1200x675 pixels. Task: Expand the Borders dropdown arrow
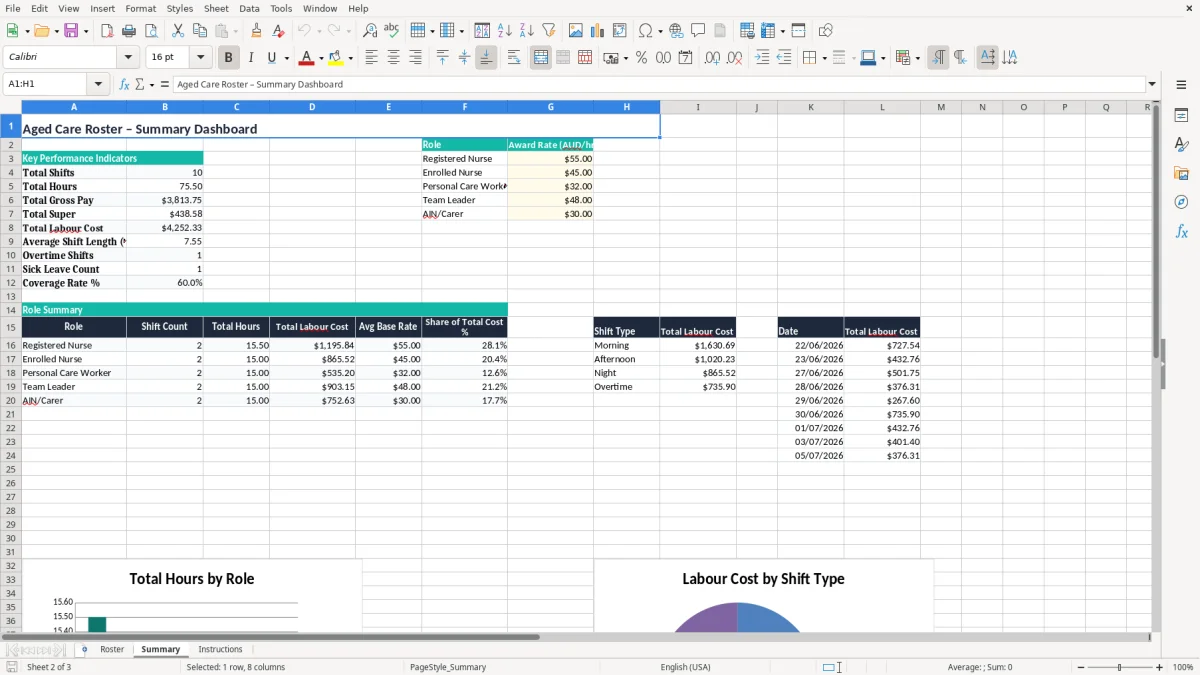point(824,58)
